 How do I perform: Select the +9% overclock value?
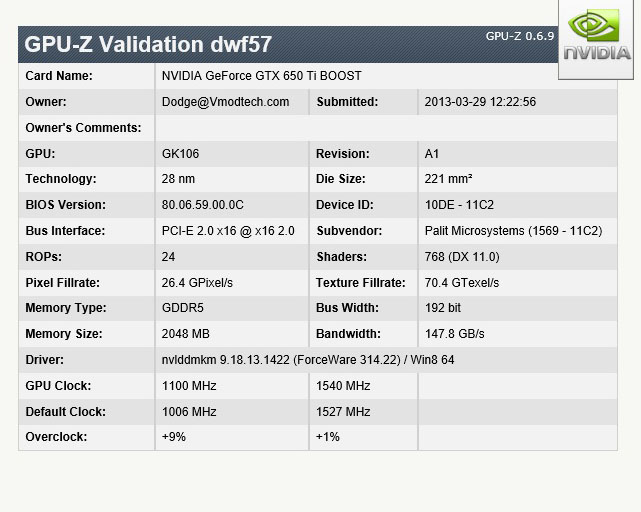pos(174,437)
